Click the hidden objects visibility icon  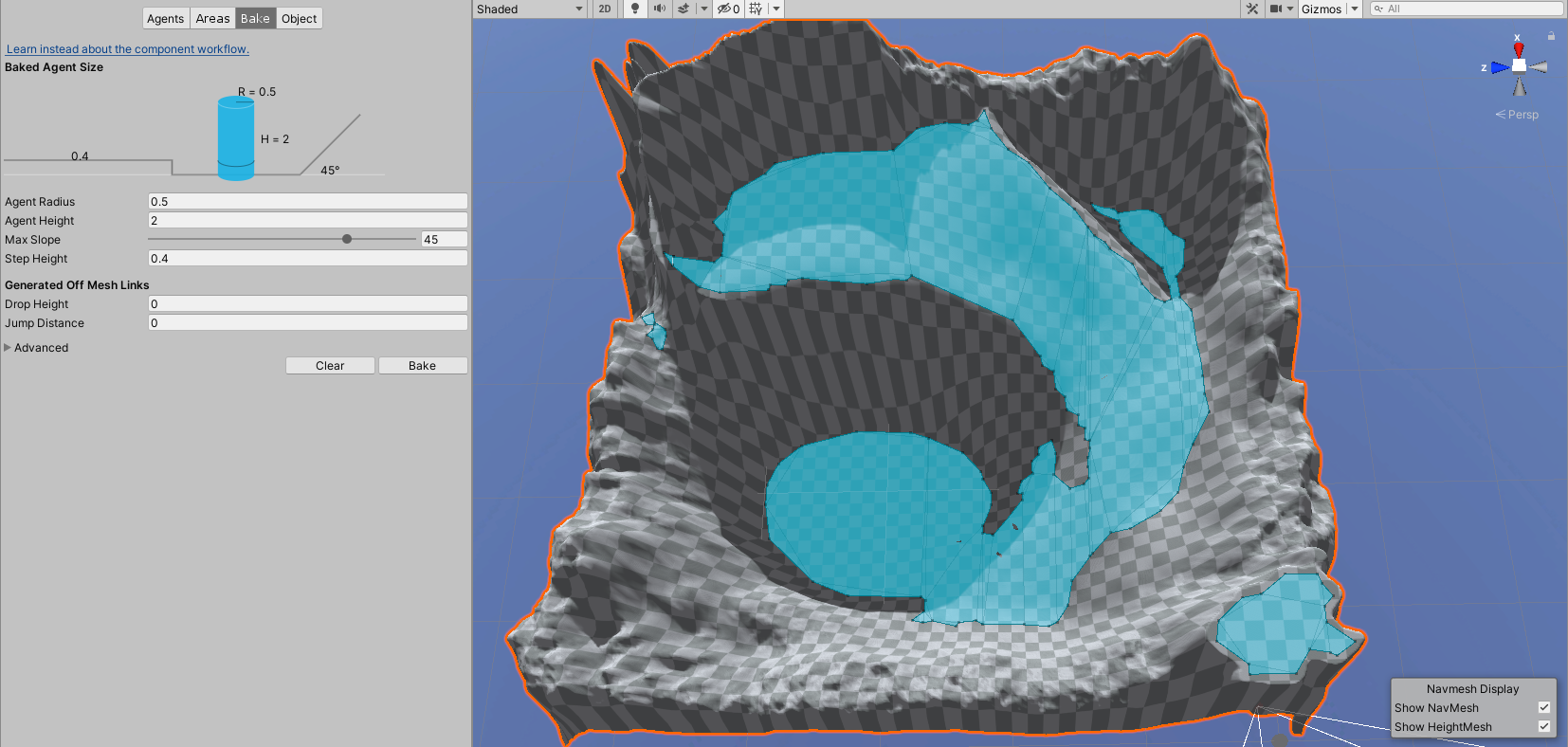[727, 9]
